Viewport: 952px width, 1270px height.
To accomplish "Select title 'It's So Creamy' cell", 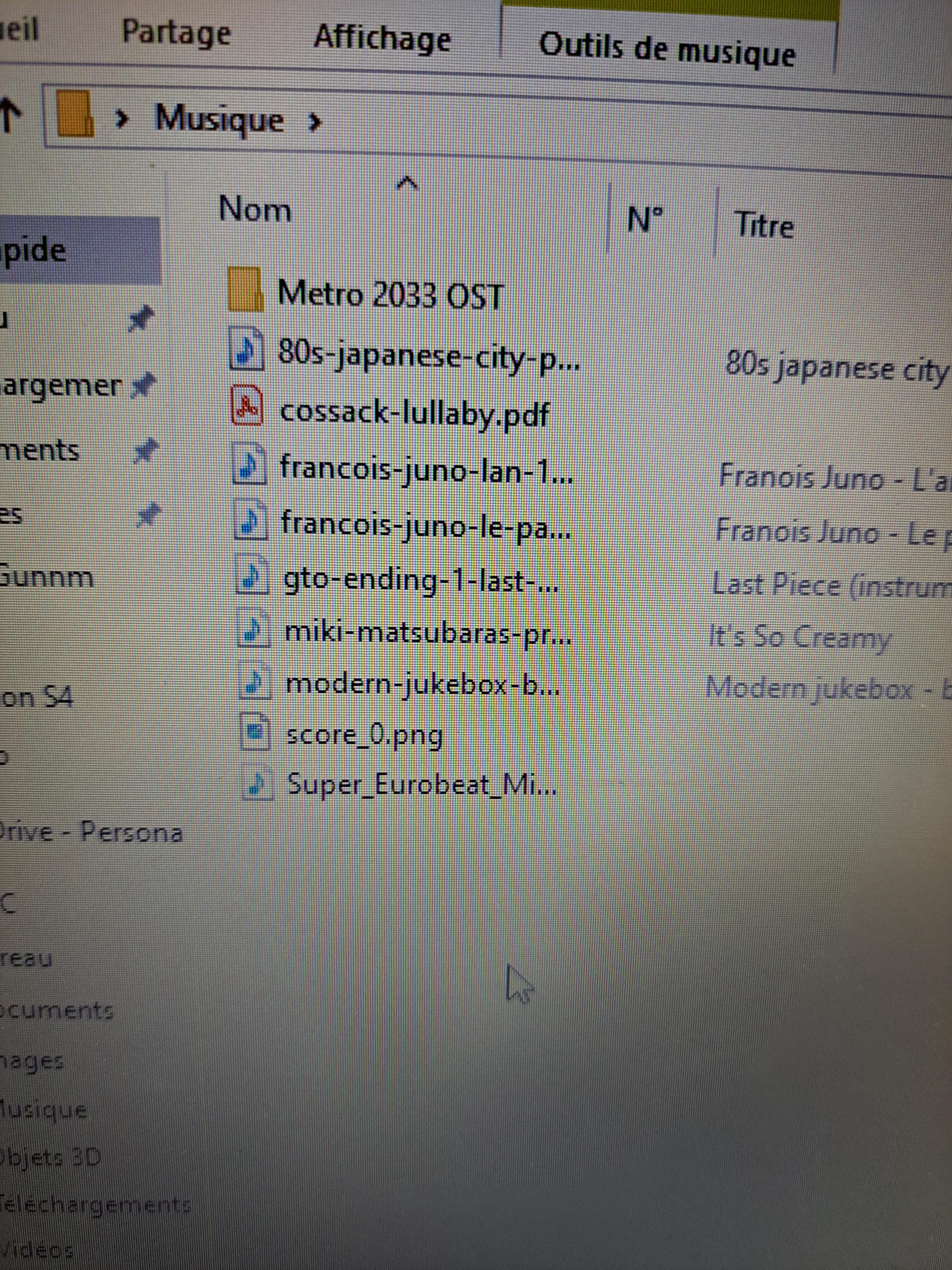I will [x=800, y=637].
